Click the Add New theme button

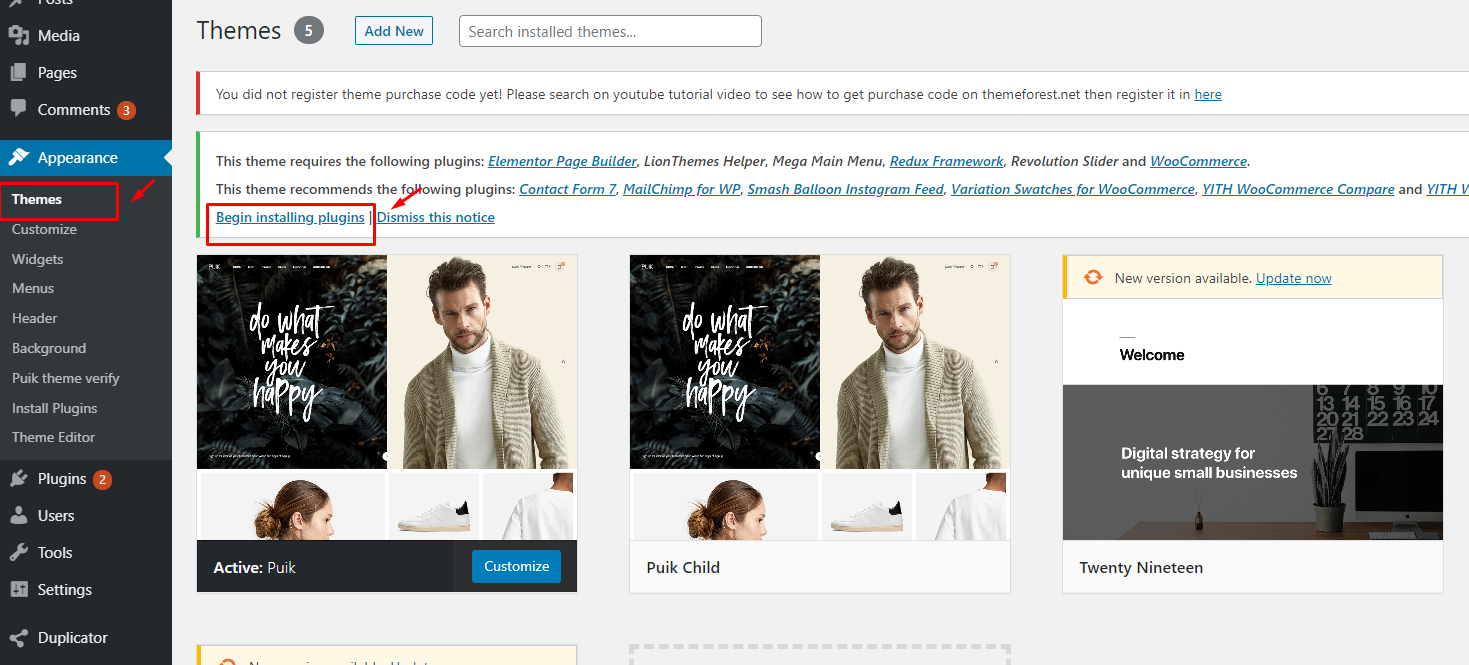394,31
